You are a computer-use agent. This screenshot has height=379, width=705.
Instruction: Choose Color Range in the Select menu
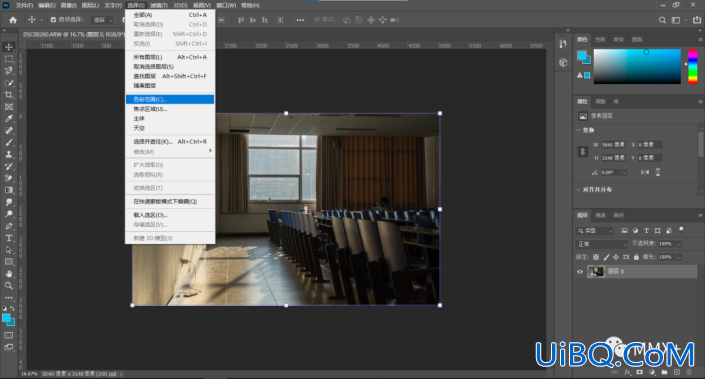[170, 99]
